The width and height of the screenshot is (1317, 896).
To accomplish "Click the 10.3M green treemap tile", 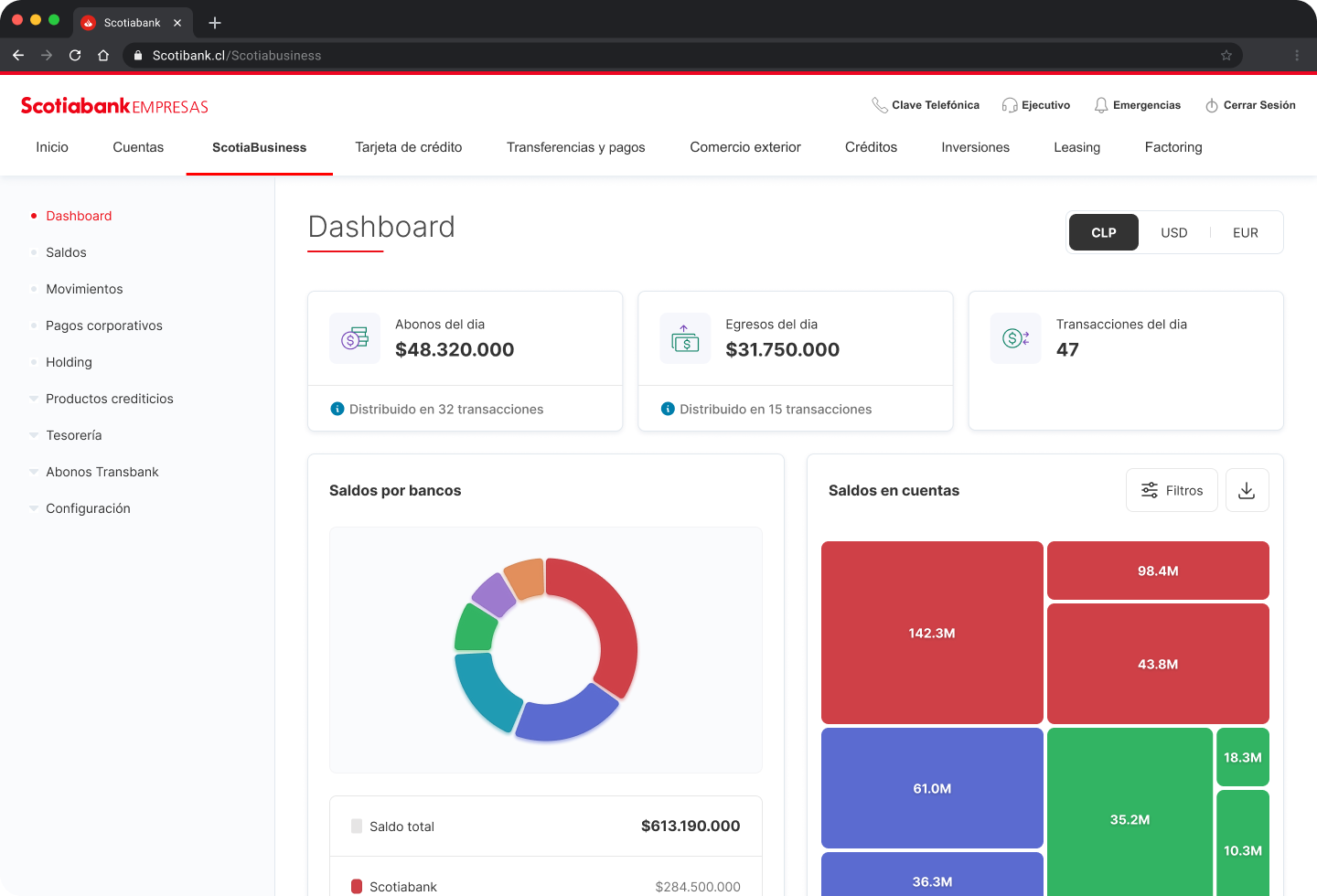I will coord(1243,843).
